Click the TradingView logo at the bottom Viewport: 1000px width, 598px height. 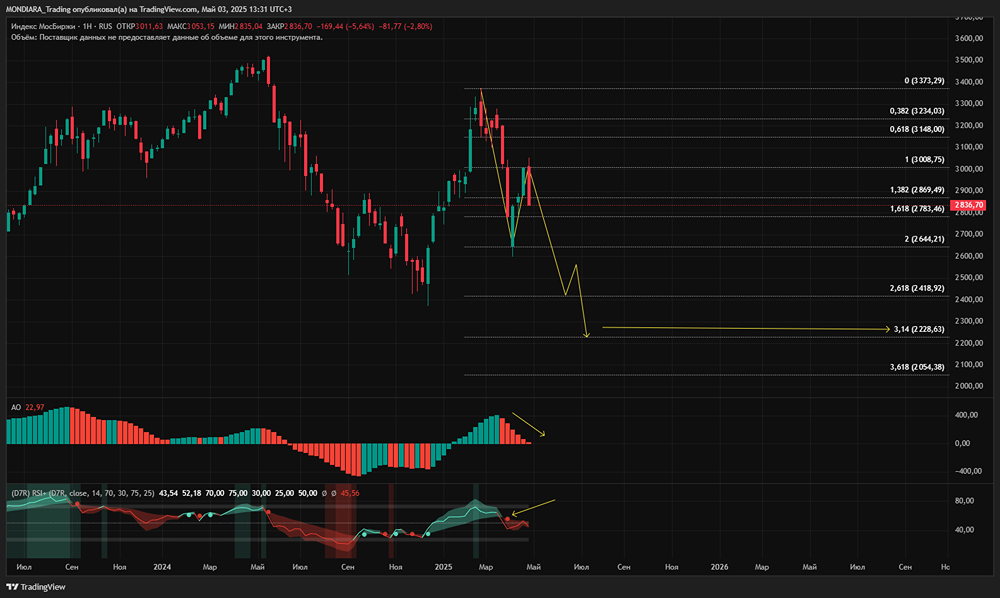click(36, 587)
